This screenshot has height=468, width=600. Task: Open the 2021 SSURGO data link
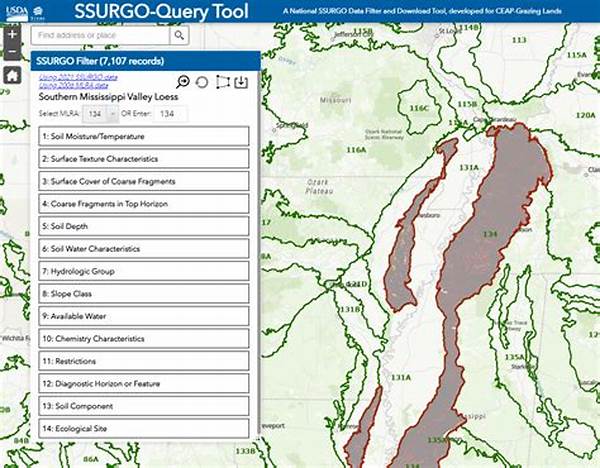(x=78, y=77)
